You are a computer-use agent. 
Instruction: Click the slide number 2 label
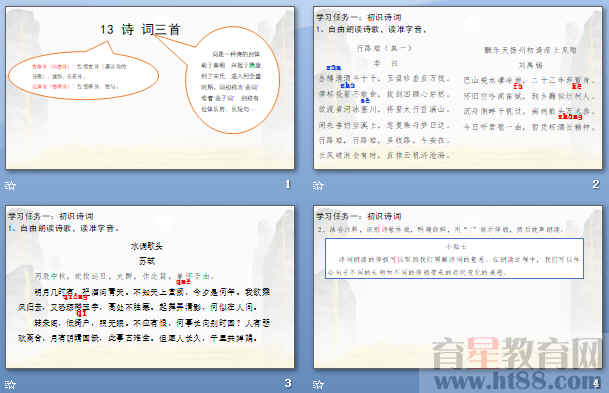pyautogui.click(x=596, y=184)
